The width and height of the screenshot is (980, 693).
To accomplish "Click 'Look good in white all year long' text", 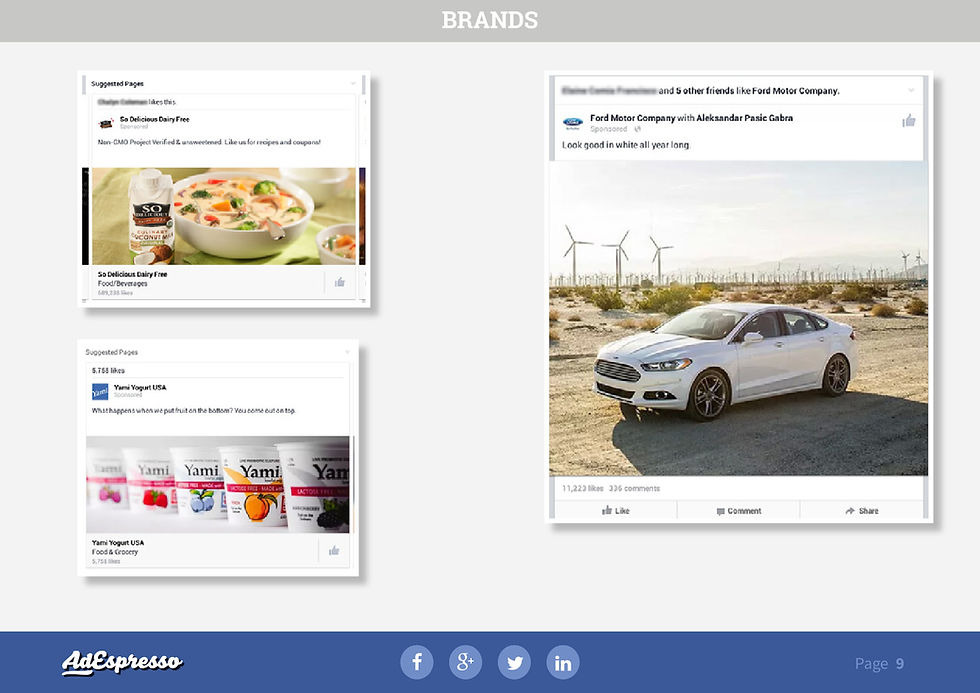I will click(x=626, y=144).
